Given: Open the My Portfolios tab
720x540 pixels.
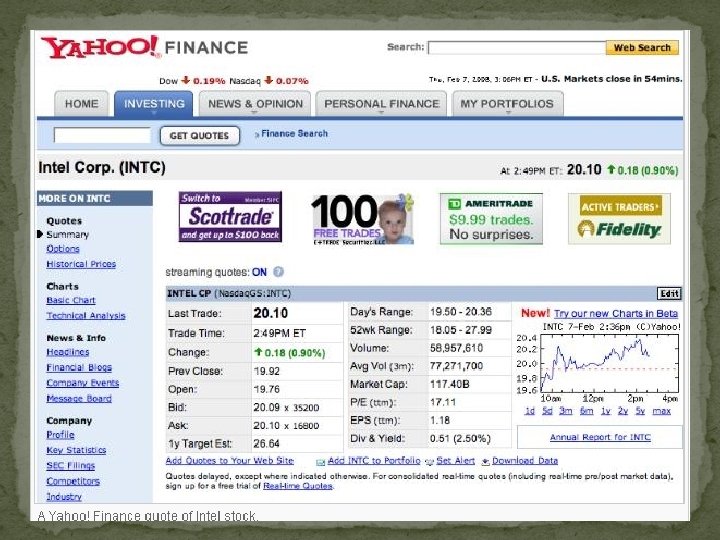Looking at the screenshot, I should (x=507, y=104).
